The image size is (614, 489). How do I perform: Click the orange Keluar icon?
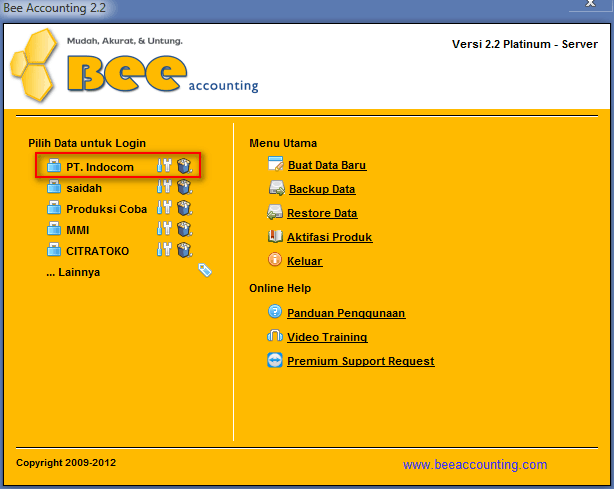[275, 260]
